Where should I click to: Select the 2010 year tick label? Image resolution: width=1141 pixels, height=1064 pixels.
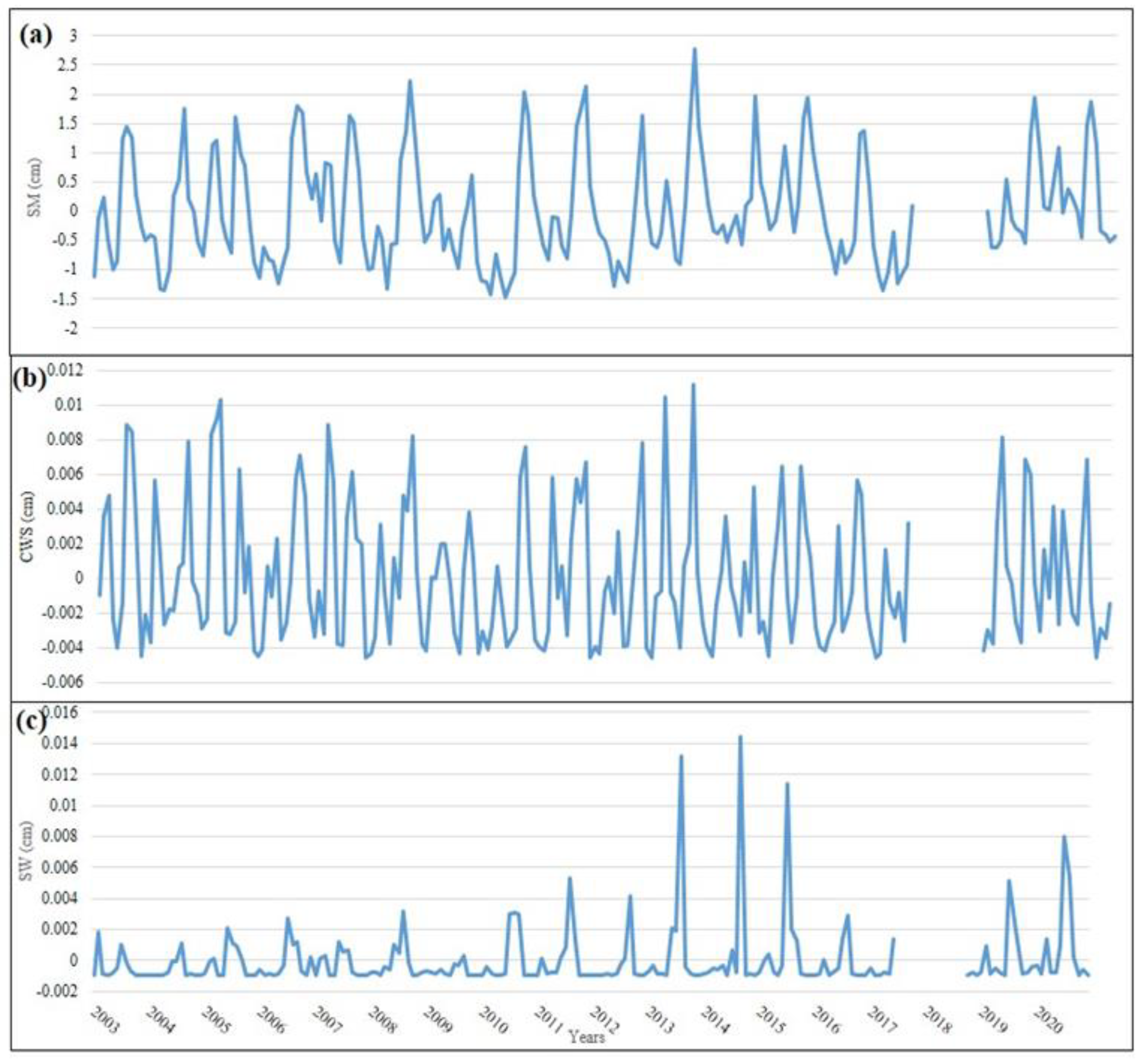point(493,1020)
